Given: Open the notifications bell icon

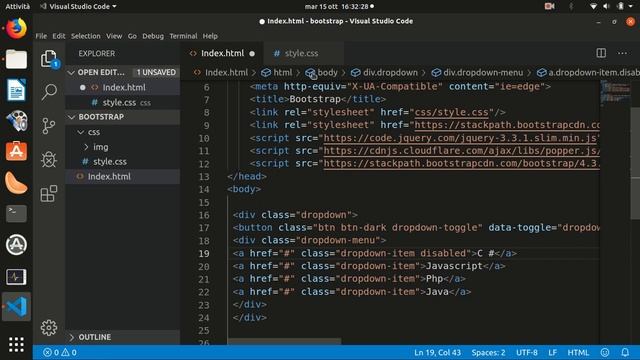Looking at the screenshot, I should [x=625, y=352].
